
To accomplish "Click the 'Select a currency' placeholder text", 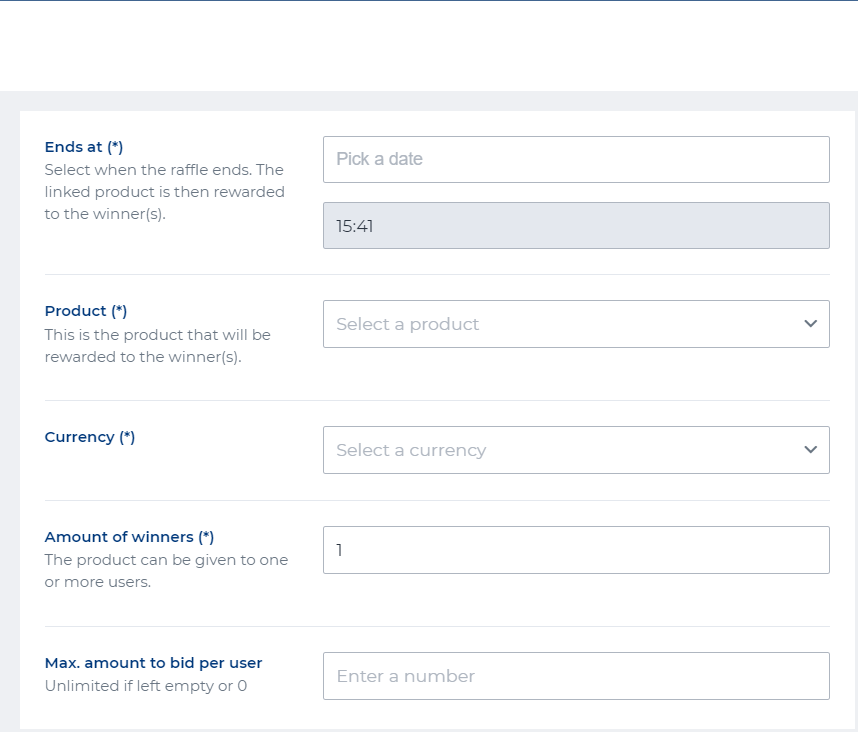I will tap(411, 450).
